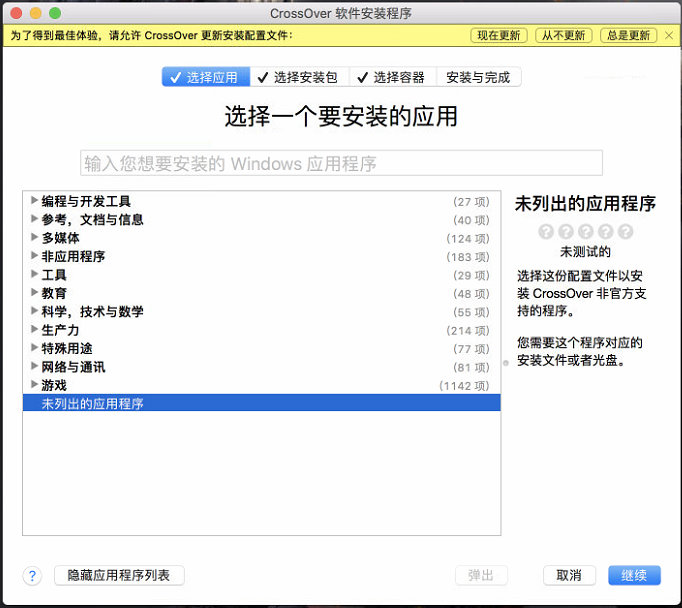Expand the 生产力 category
Screen dimensions: 682x608
click(34, 329)
